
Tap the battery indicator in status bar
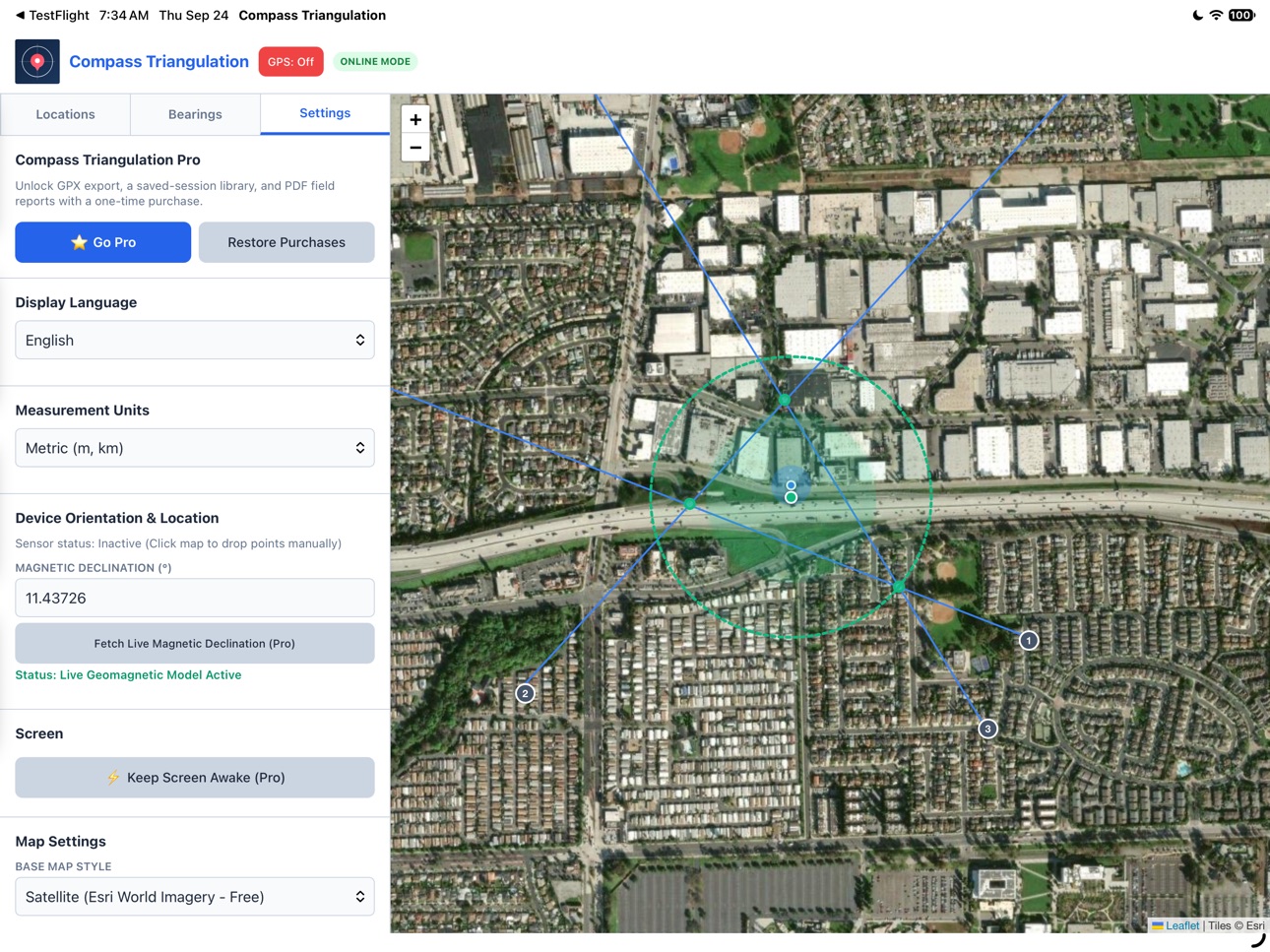[x=1241, y=15]
